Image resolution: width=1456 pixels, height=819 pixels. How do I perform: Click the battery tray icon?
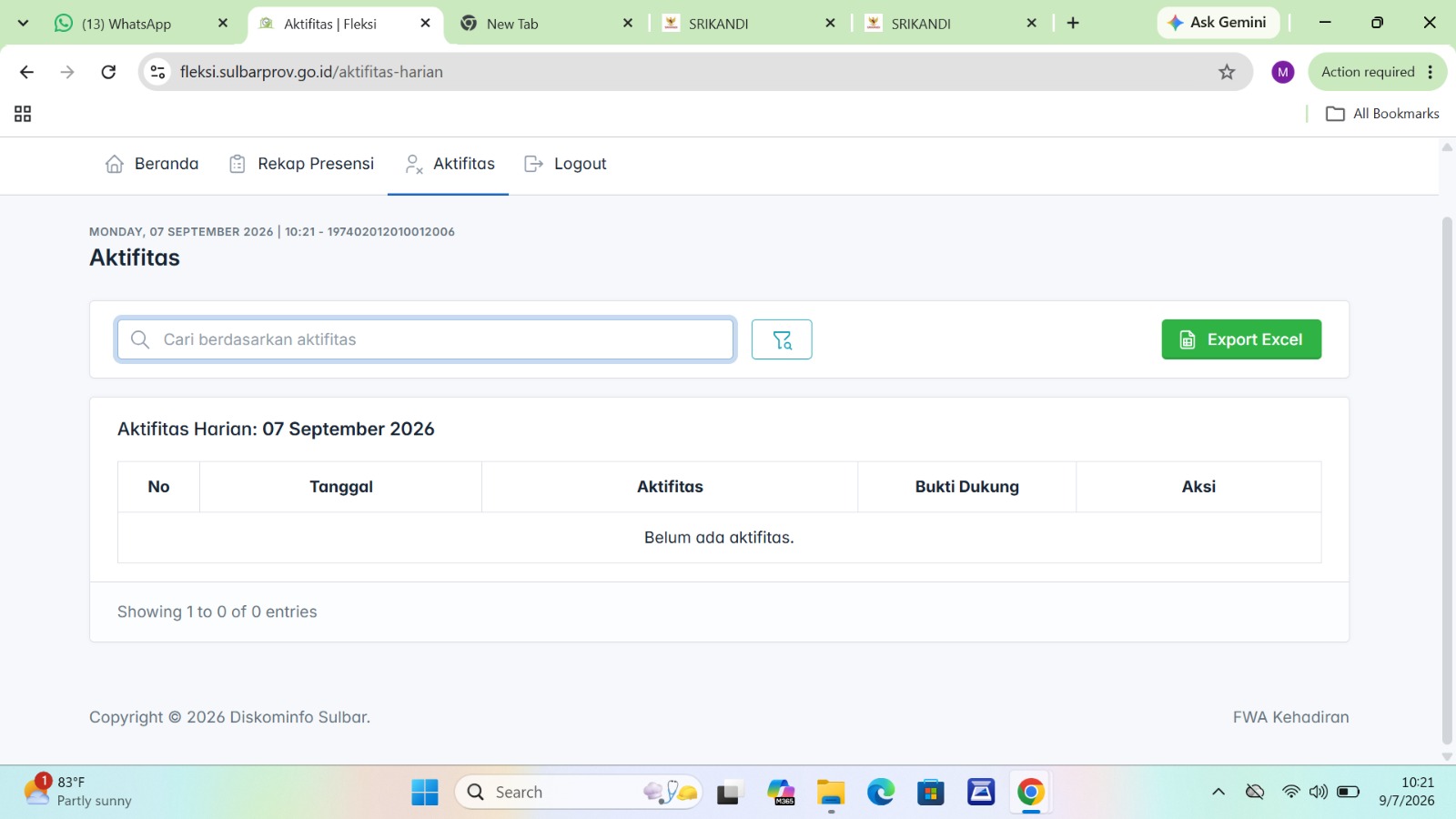tap(1349, 792)
